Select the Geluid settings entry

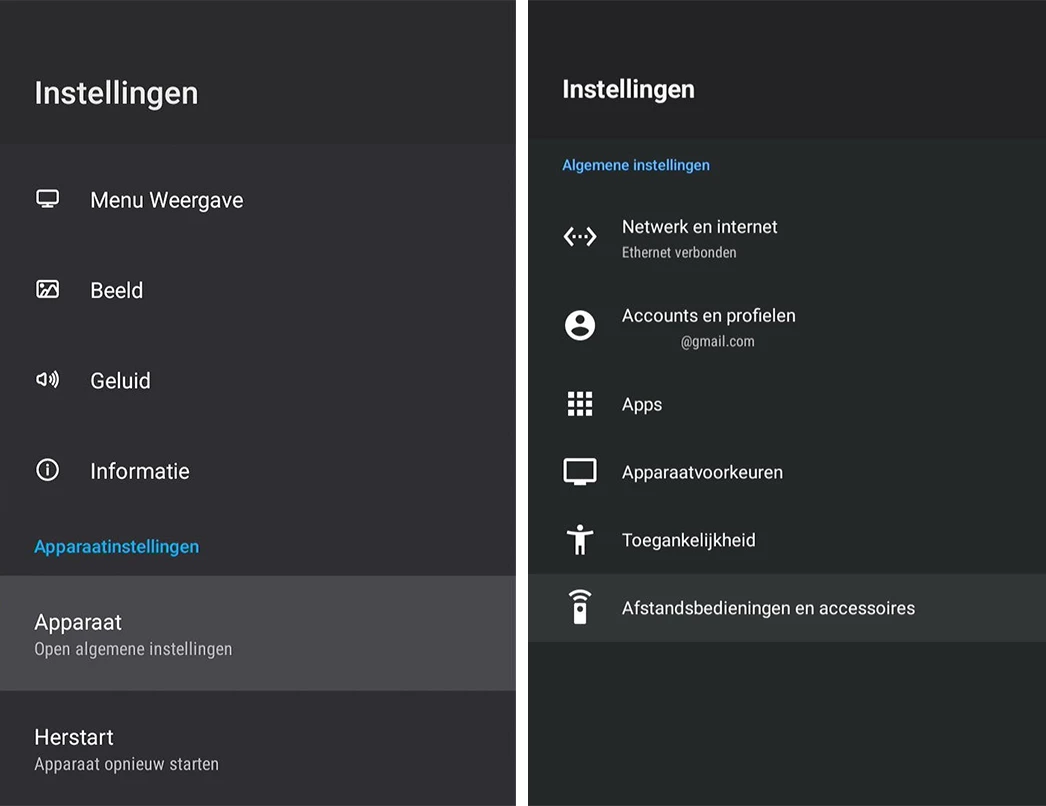(x=120, y=380)
